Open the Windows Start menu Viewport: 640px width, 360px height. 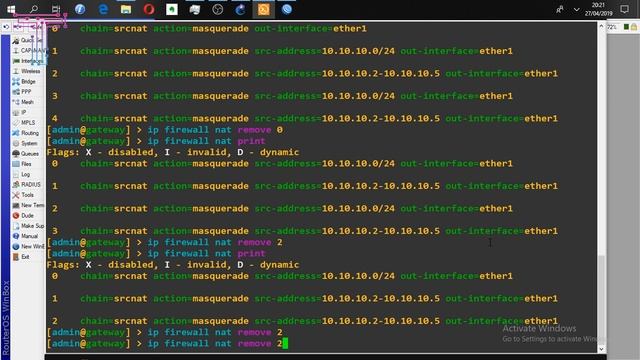click(x=11, y=9)
